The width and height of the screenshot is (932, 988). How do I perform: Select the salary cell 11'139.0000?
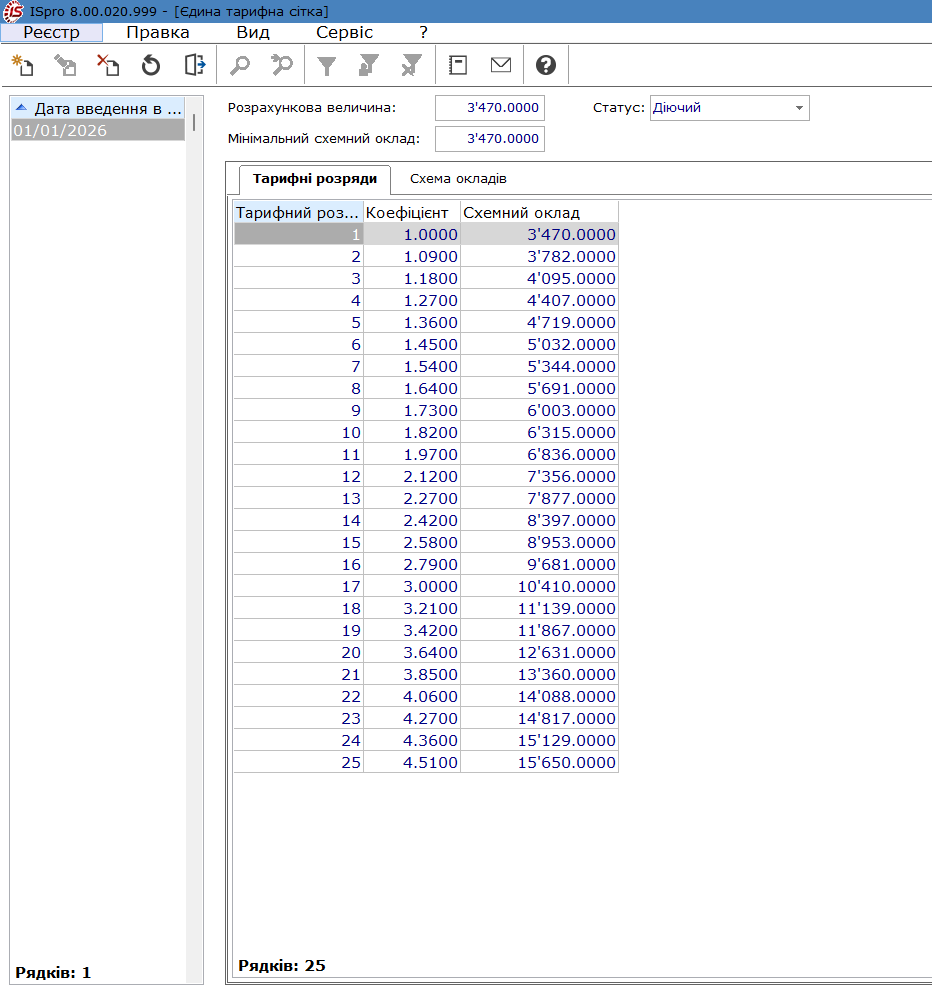tap(539, 609)
